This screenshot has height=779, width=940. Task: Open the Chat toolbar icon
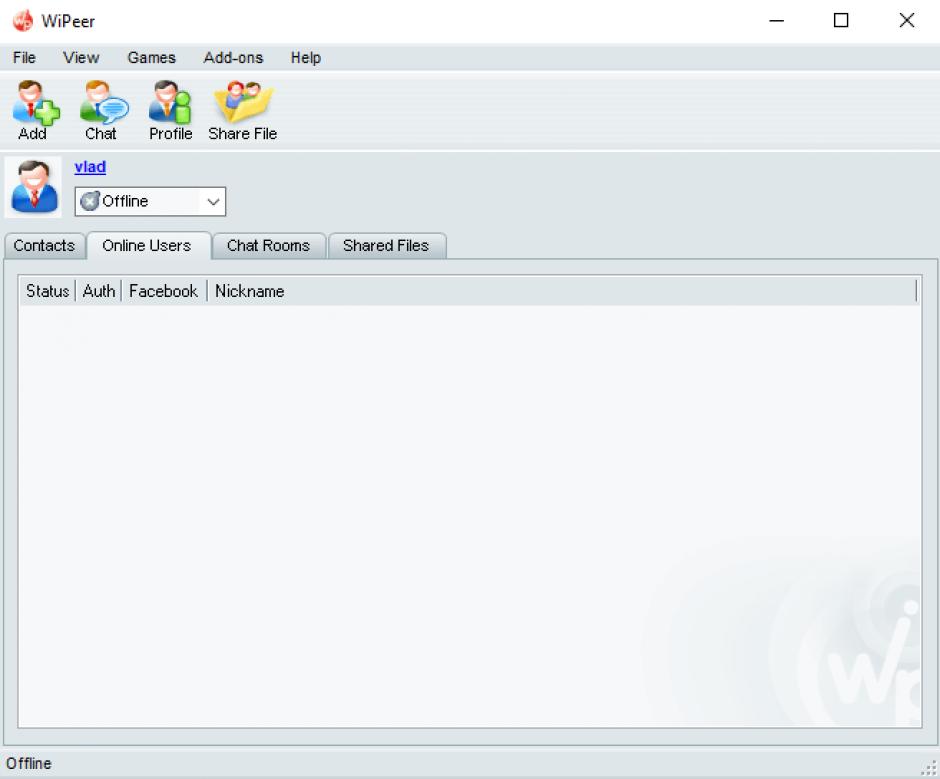pos(104,102)
